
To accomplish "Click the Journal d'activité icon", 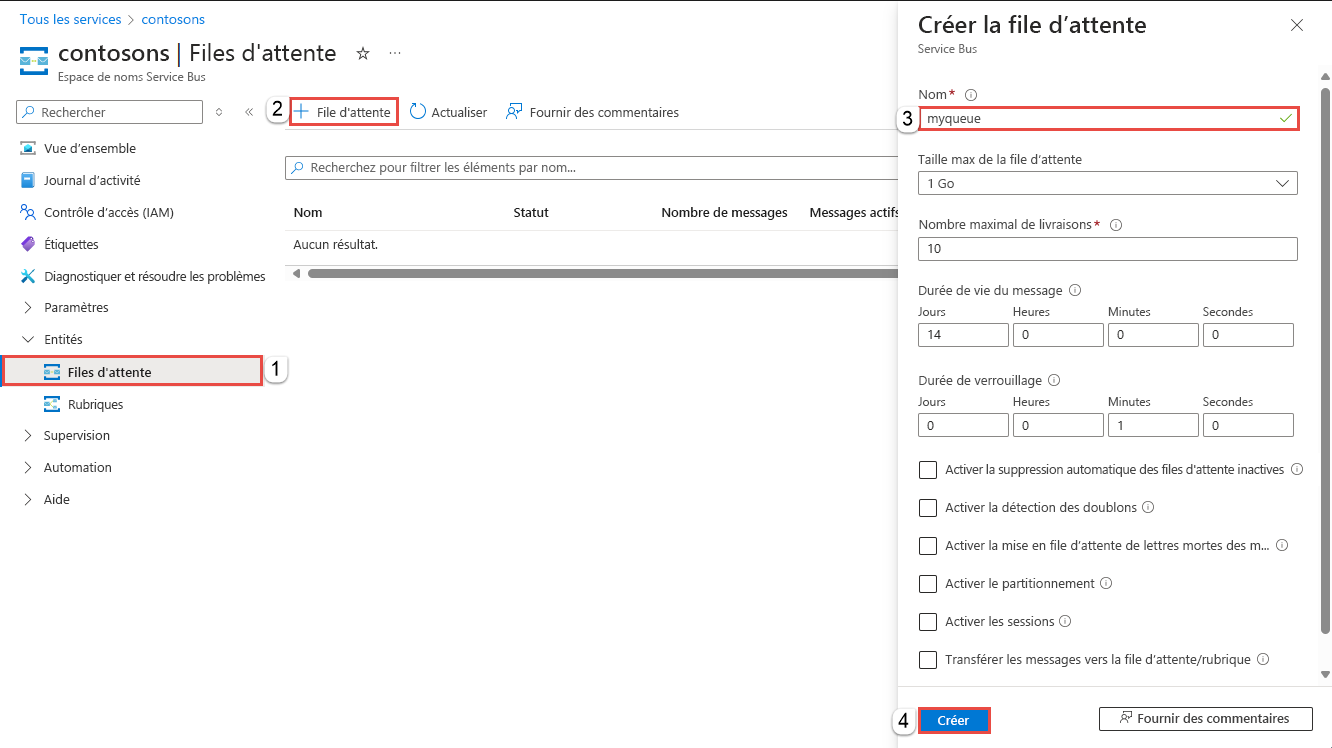I will click(28, 180).
